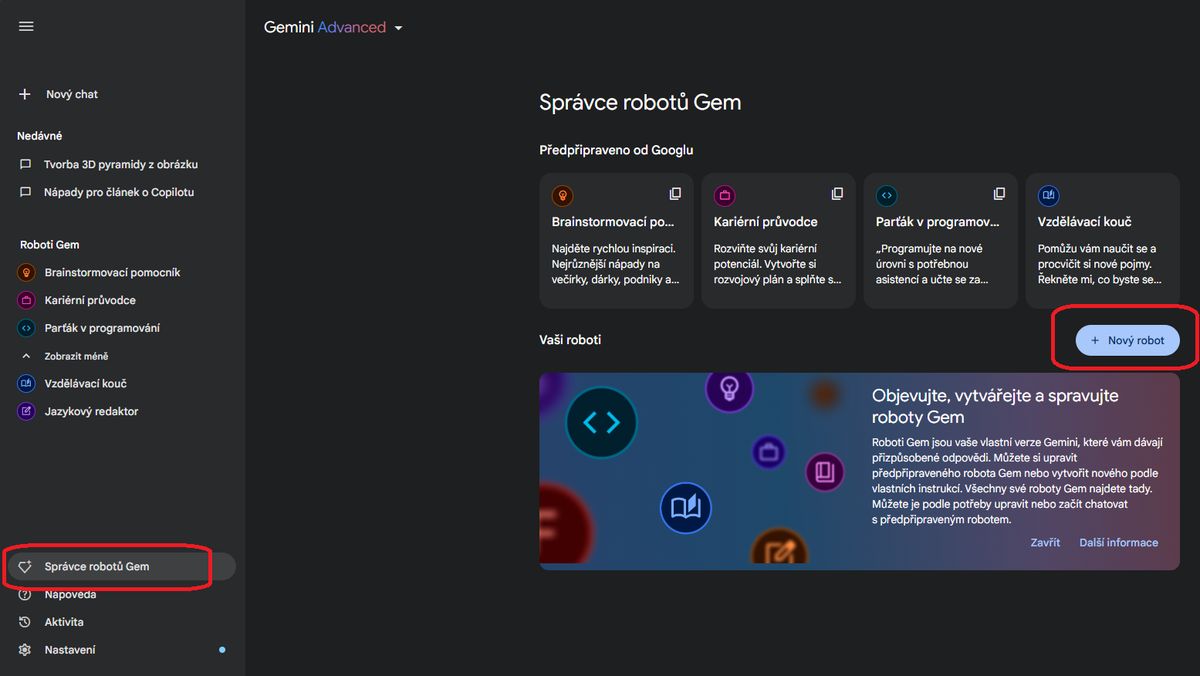Open Nápověda in the sidebar

[70, 594]
